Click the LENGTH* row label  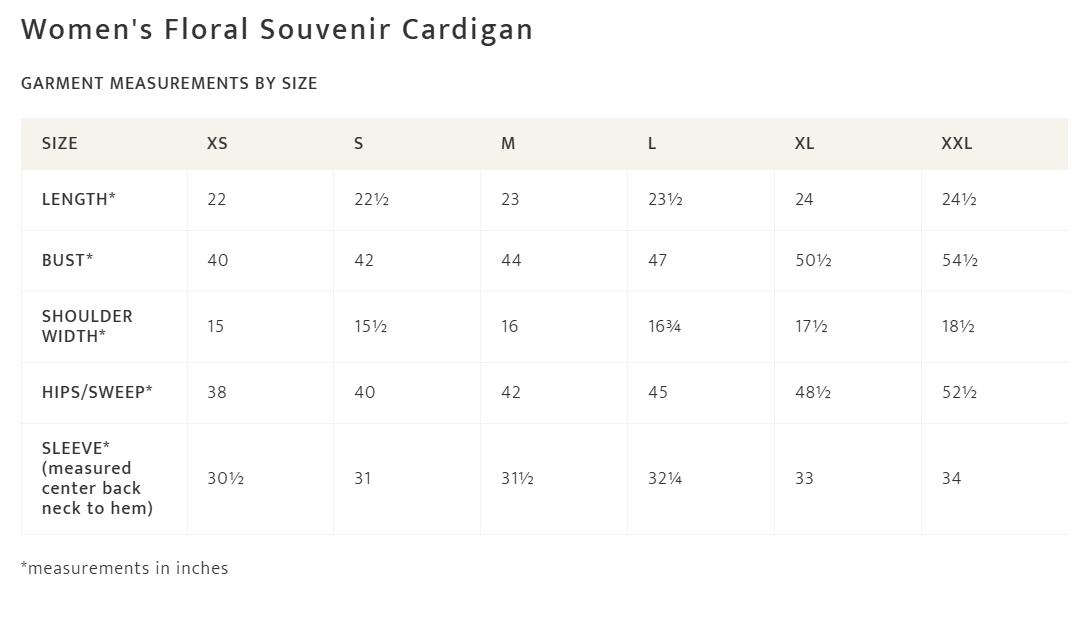point(79,200)
